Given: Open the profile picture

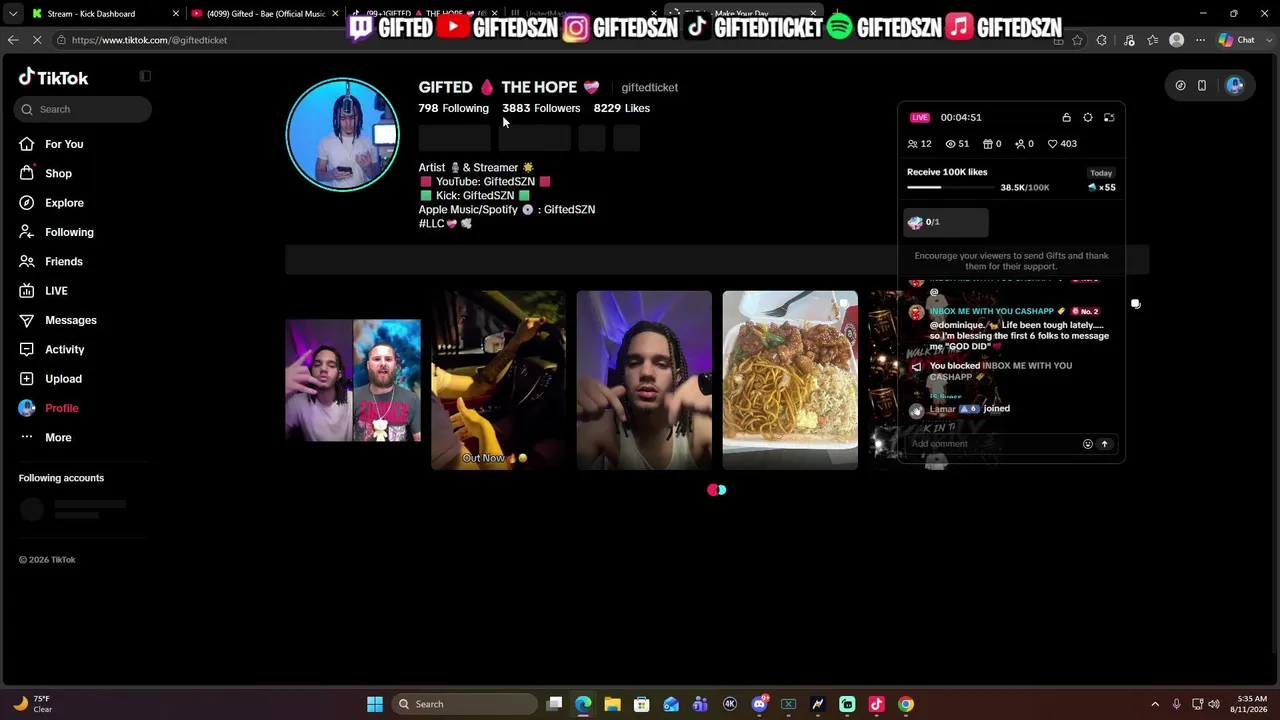Looking at the screenshot, I should coord(342,134).
